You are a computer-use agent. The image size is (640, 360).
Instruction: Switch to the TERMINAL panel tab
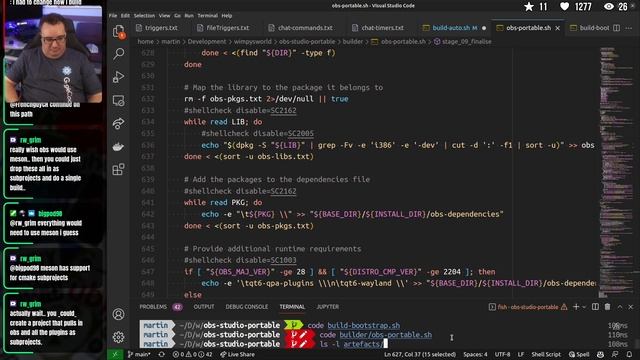[x=292, y=307]
